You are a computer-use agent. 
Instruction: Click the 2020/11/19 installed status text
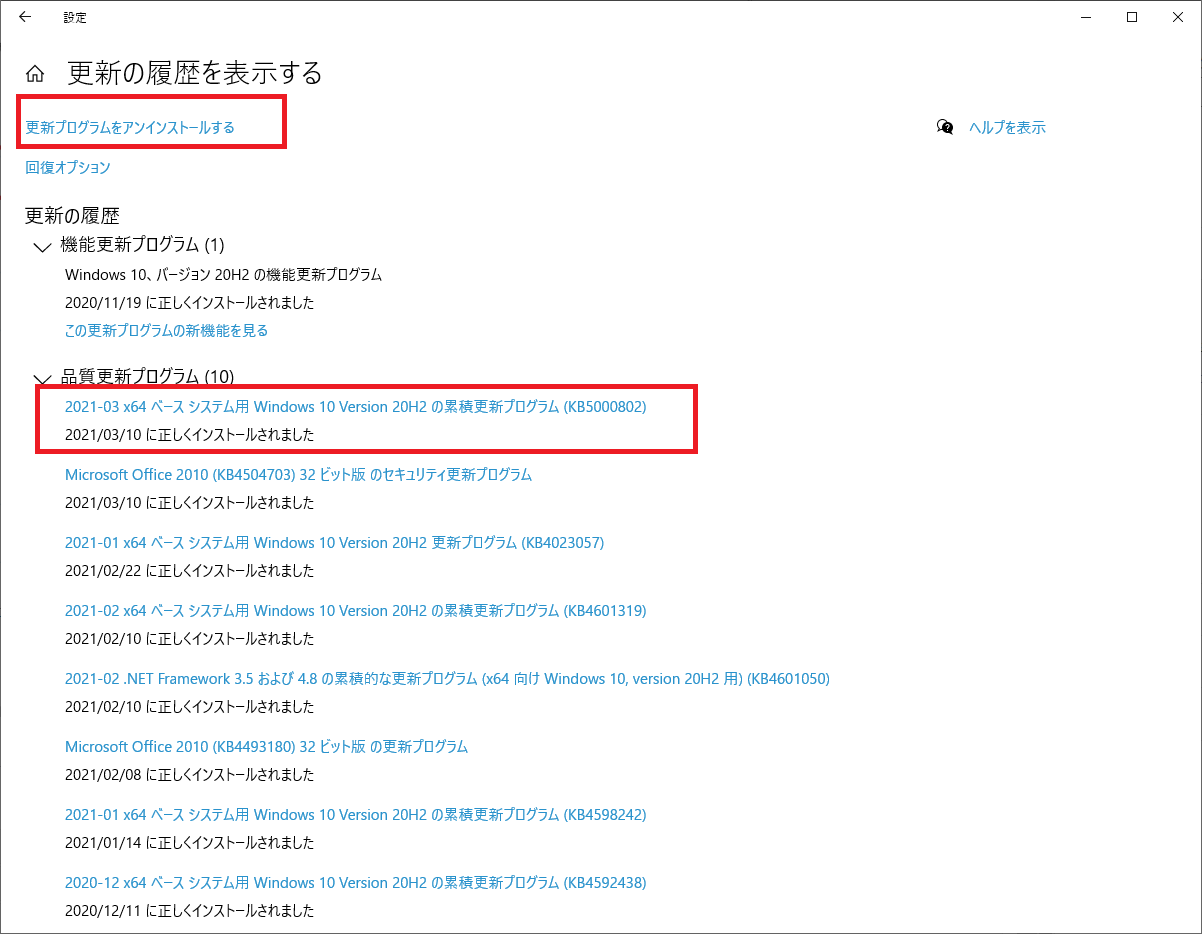[189, 302]
